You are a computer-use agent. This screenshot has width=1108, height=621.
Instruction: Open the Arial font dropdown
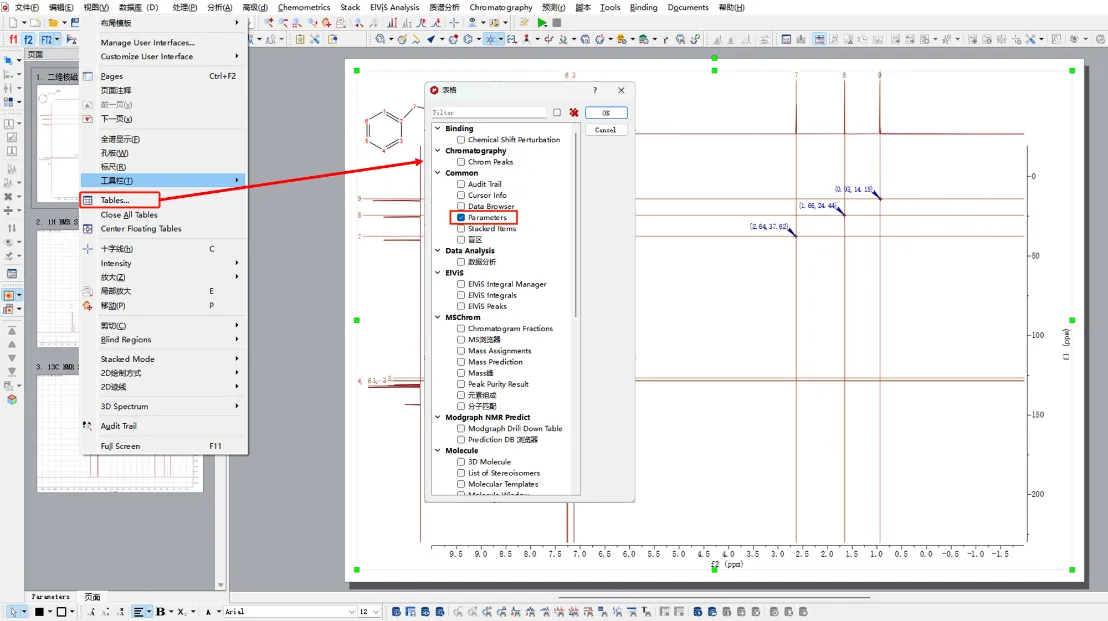point(351,611)
